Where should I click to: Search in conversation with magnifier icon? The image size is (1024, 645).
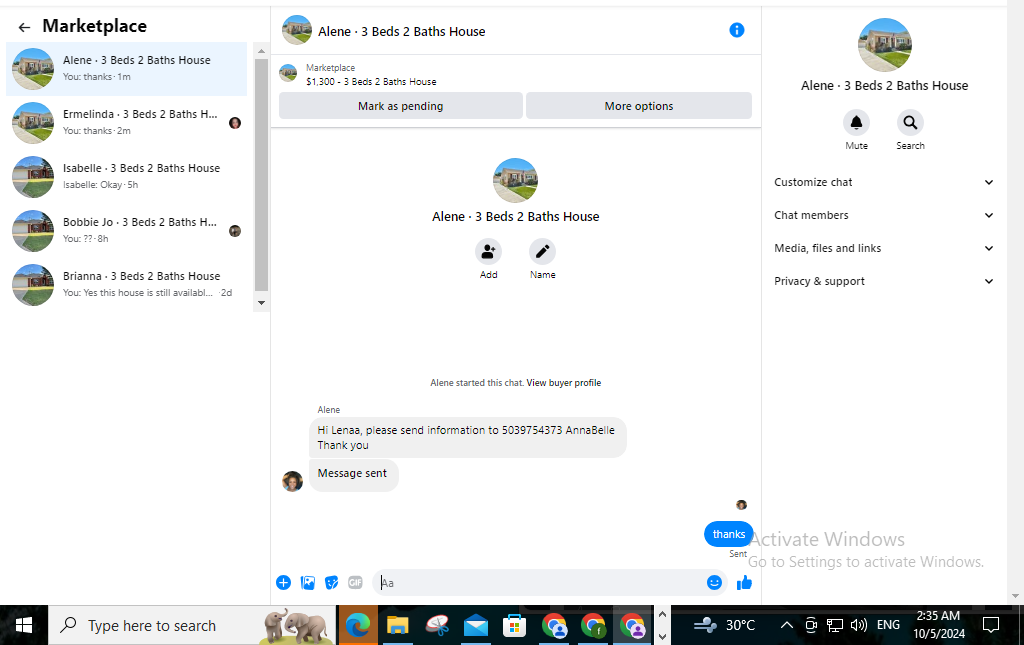tap(910, 122)
